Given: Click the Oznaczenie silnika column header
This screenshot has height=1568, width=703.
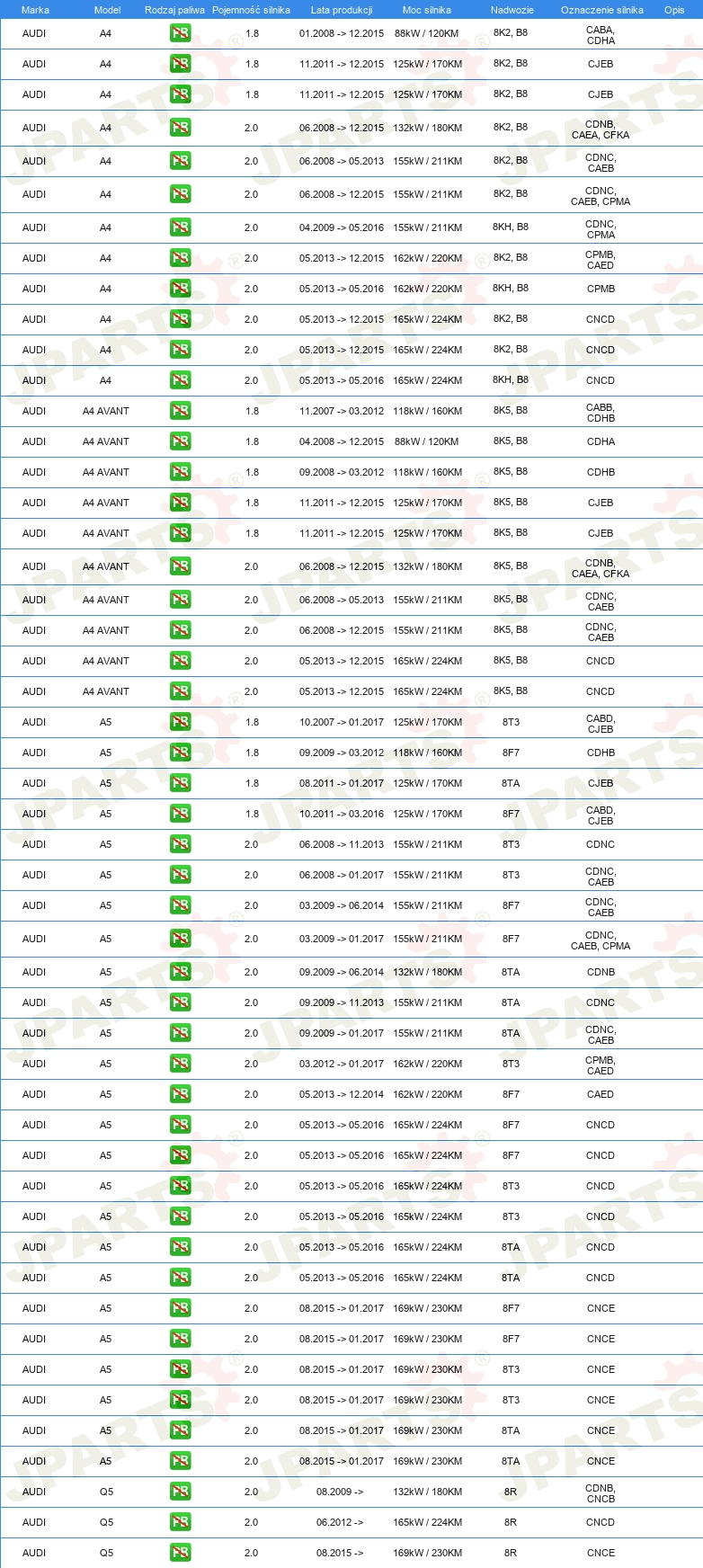Looking at the screenshot, I should 602,10.
